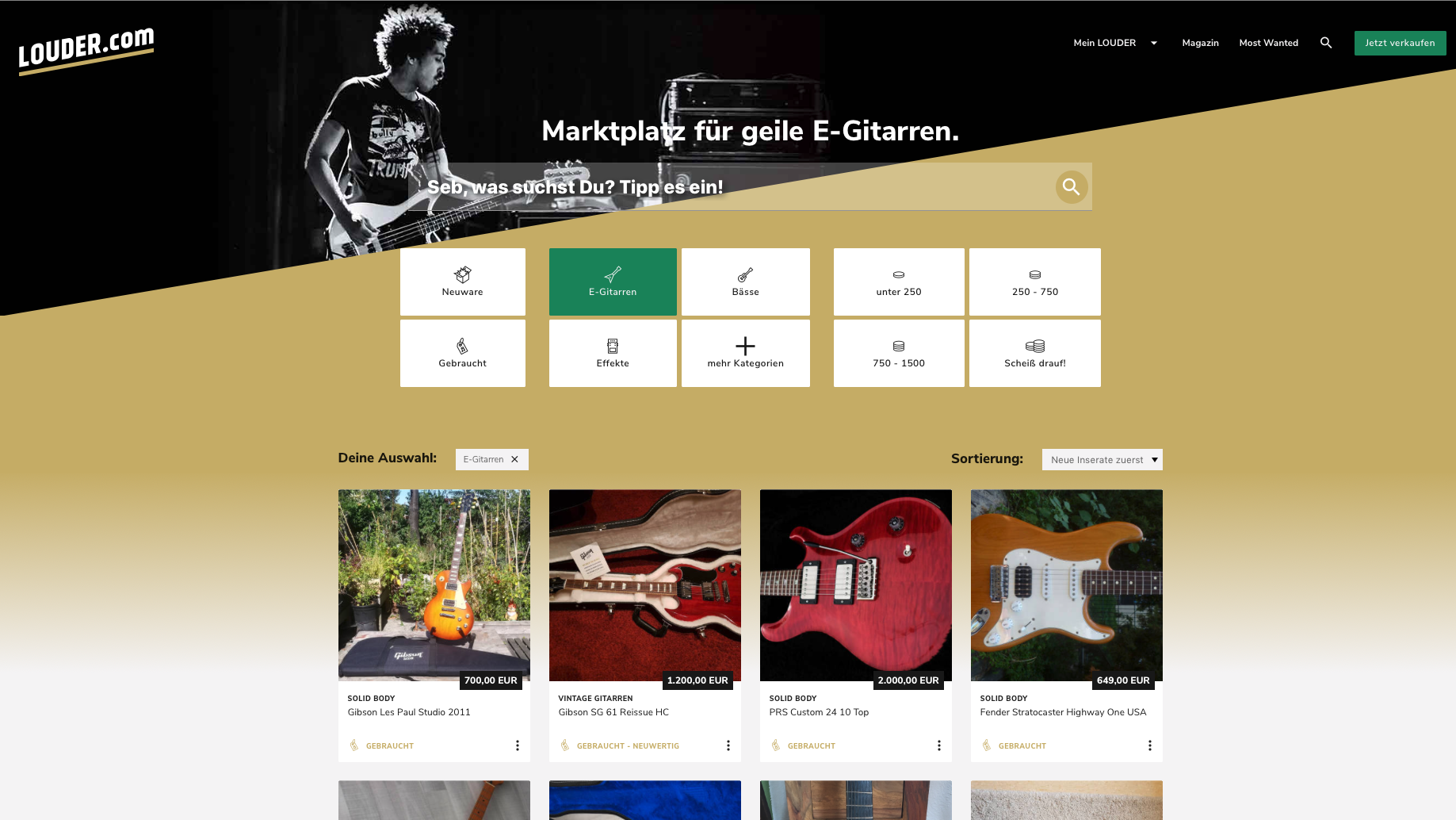The width and height of the screenshot is (1456, 820).
Task: Filter by Gebraucht tag tile
Action: click(x=463, y=353)
